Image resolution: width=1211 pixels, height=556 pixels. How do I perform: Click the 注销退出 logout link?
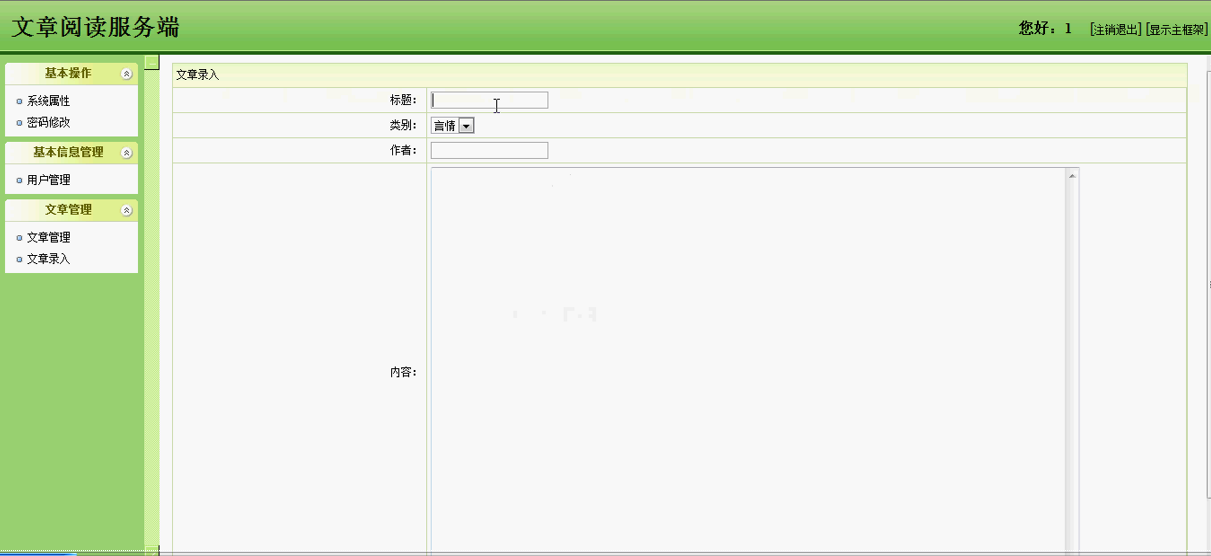(1115, 29)
